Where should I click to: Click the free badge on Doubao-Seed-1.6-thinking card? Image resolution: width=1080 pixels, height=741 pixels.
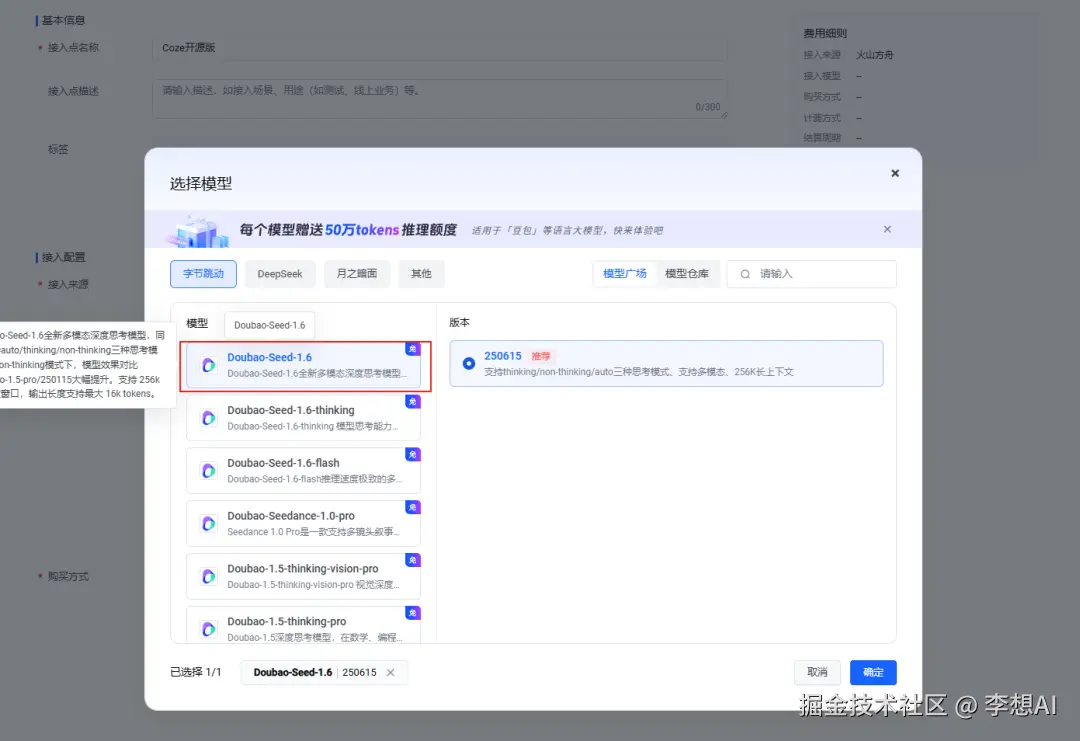point(413,401)
